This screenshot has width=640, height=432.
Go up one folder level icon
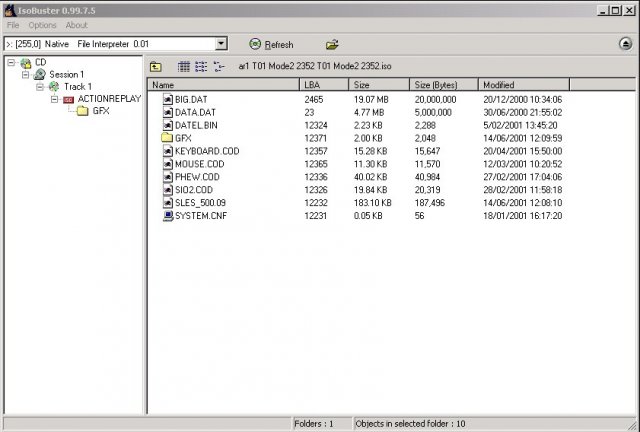click(156, 66)
